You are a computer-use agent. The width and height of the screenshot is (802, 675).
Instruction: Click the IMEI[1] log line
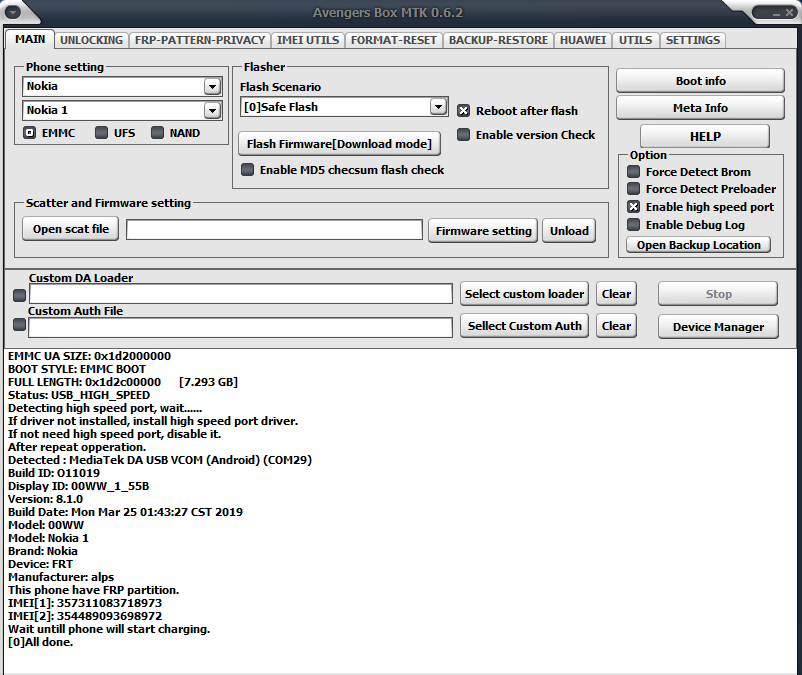(85, 603)
